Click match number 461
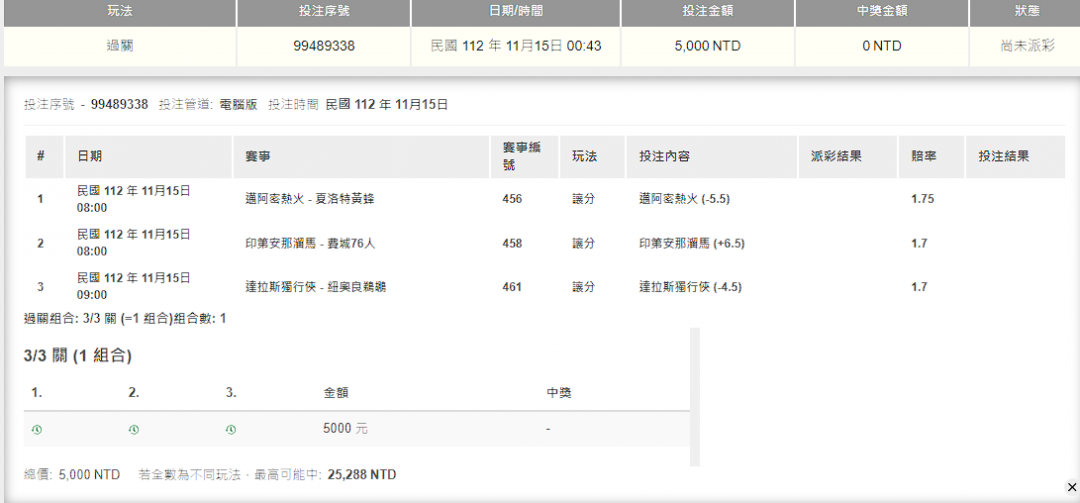The height and width of the screenshot is (503, 1080). (512, 287)
